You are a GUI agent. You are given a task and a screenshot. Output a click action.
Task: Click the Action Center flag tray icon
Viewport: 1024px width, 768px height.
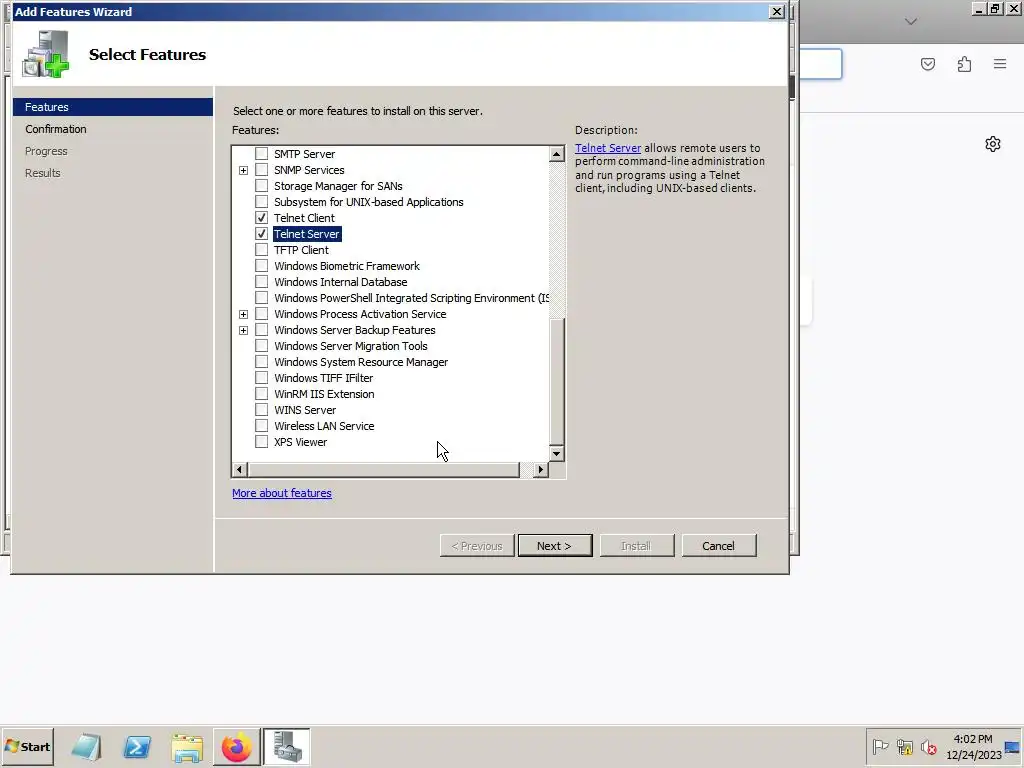(880, 746)
